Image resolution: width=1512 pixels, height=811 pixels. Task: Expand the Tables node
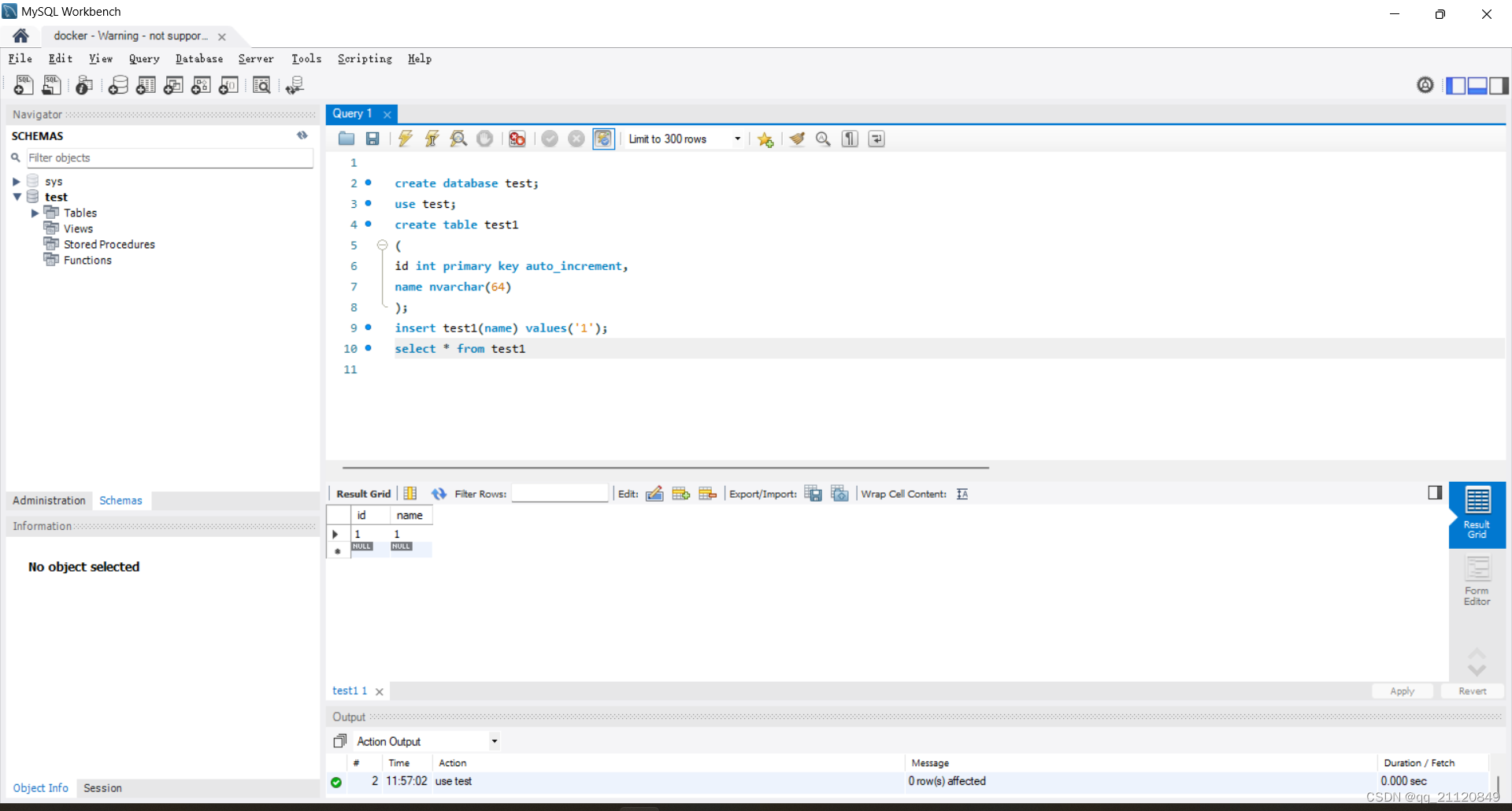pos(35,213)
